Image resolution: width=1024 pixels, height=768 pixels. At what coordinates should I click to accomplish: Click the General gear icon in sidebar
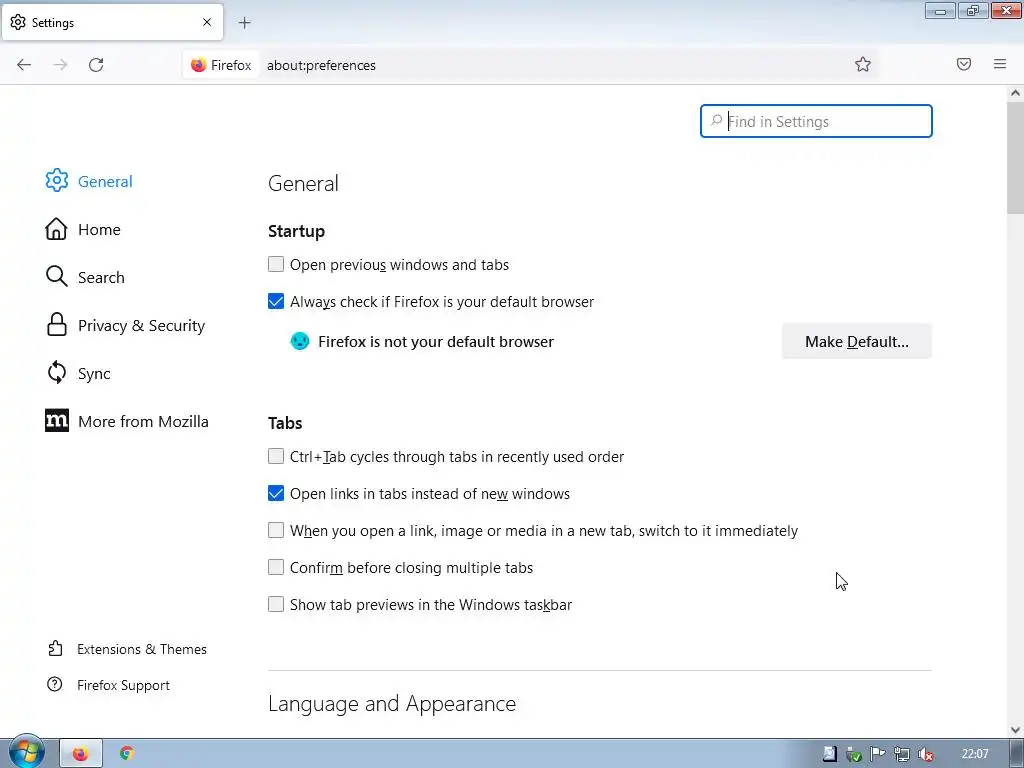coord(57,181)
